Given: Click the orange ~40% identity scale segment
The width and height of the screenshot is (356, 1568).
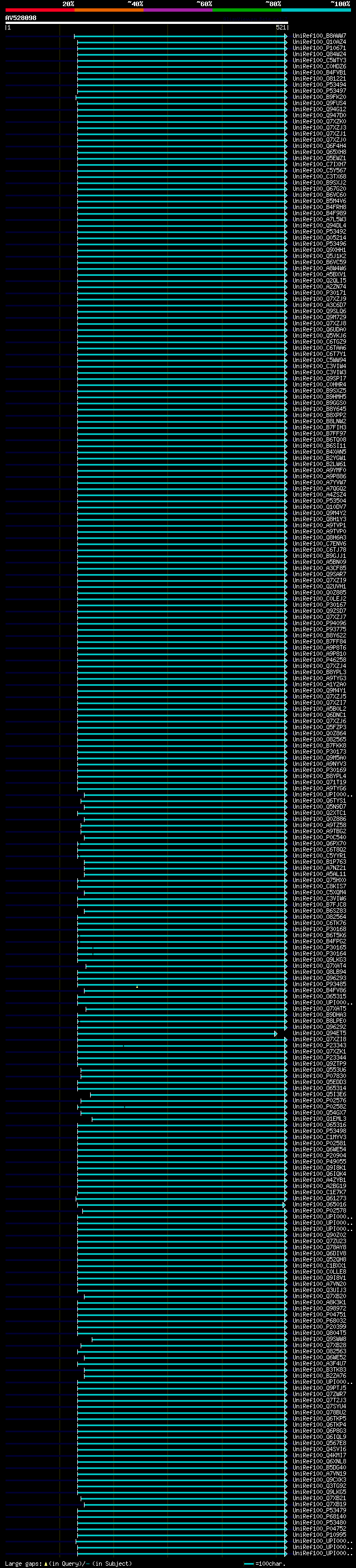Looking at the screenshot, I should (109, 10).
